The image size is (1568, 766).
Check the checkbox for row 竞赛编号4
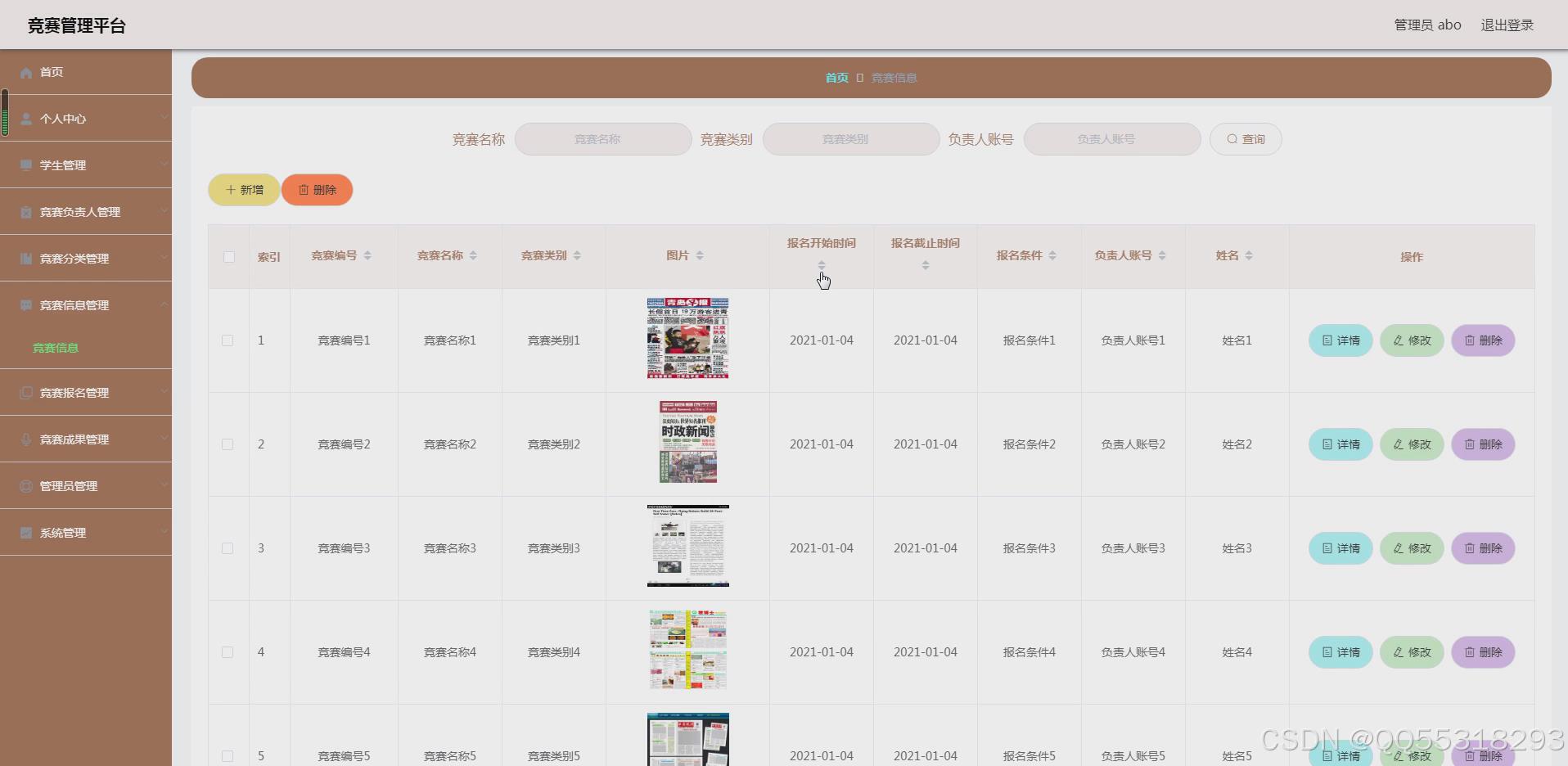click(228, 652)
